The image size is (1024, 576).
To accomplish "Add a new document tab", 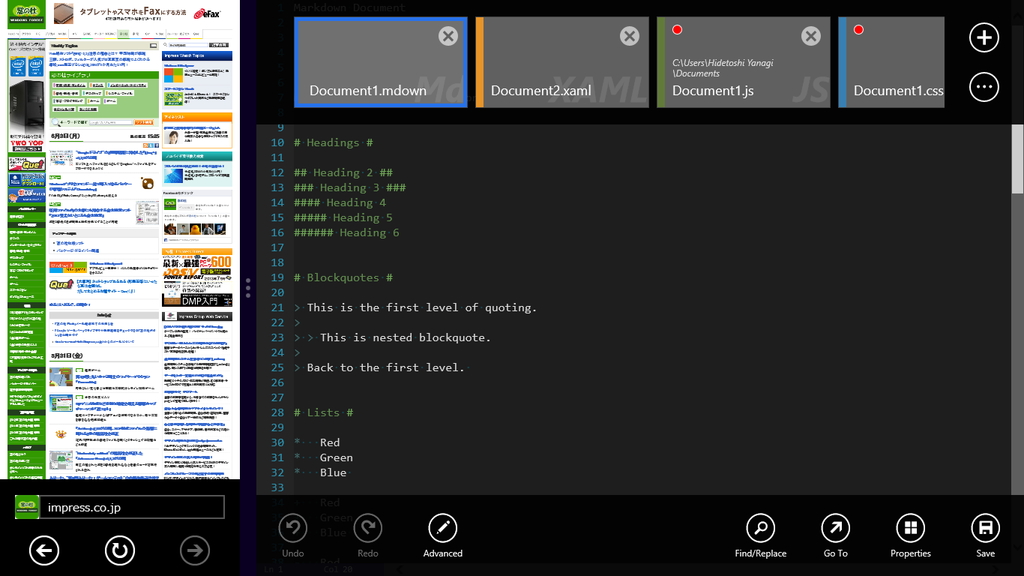I will pos(984,38).
